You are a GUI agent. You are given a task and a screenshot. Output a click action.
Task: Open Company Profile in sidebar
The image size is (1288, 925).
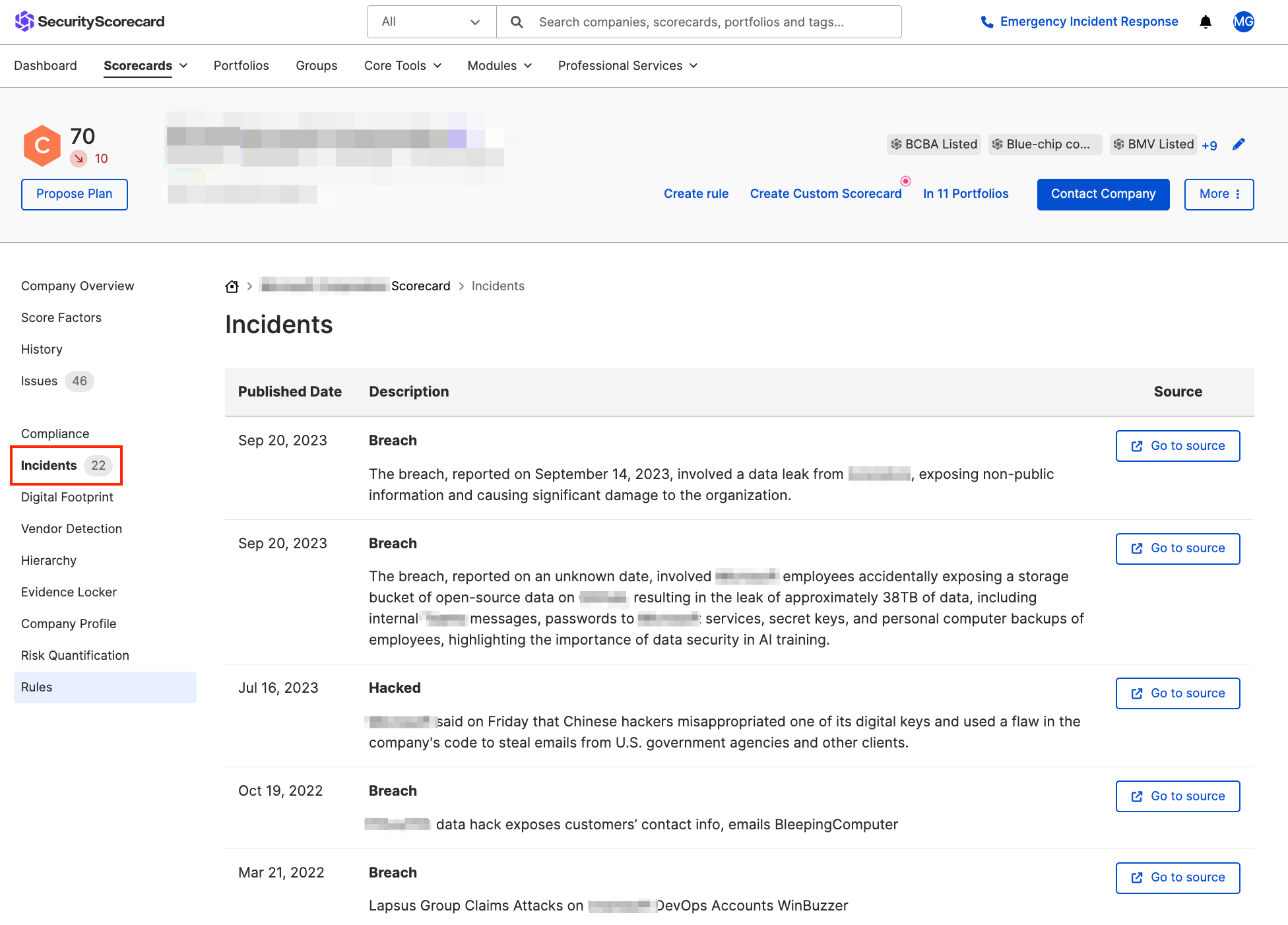click(x=69, y=624)
